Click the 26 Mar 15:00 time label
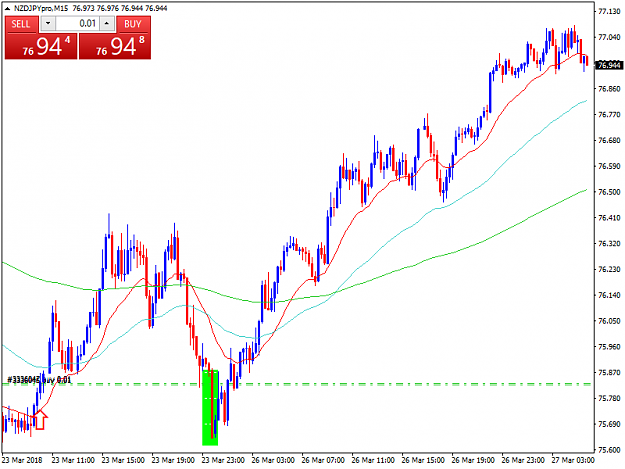Viewport: 625px width, 469px height. pyautogui.click(x=423, y=460)
